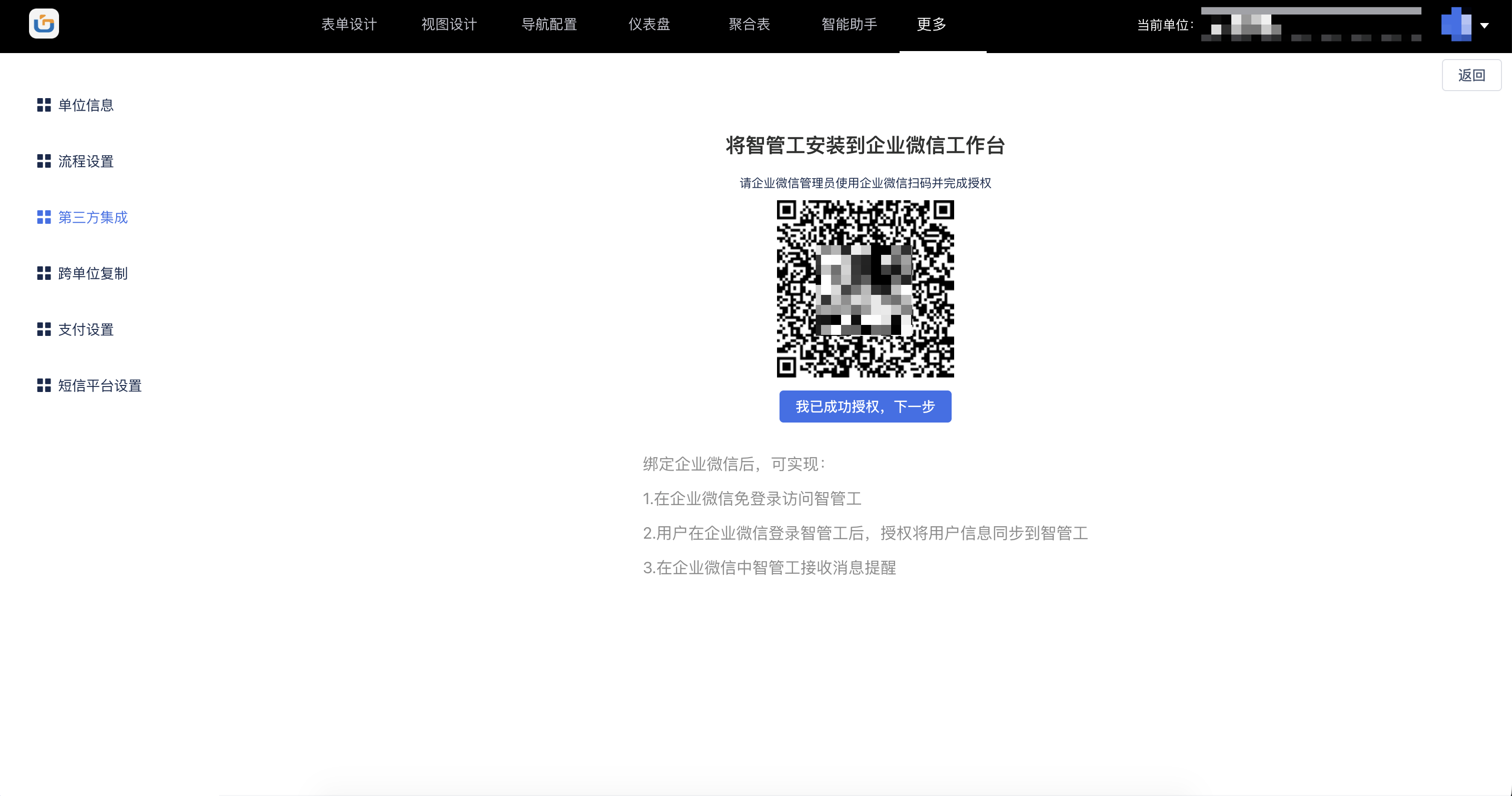
Task: Select the 第三方集成 grid icon
Action: [x=43, y=217]
